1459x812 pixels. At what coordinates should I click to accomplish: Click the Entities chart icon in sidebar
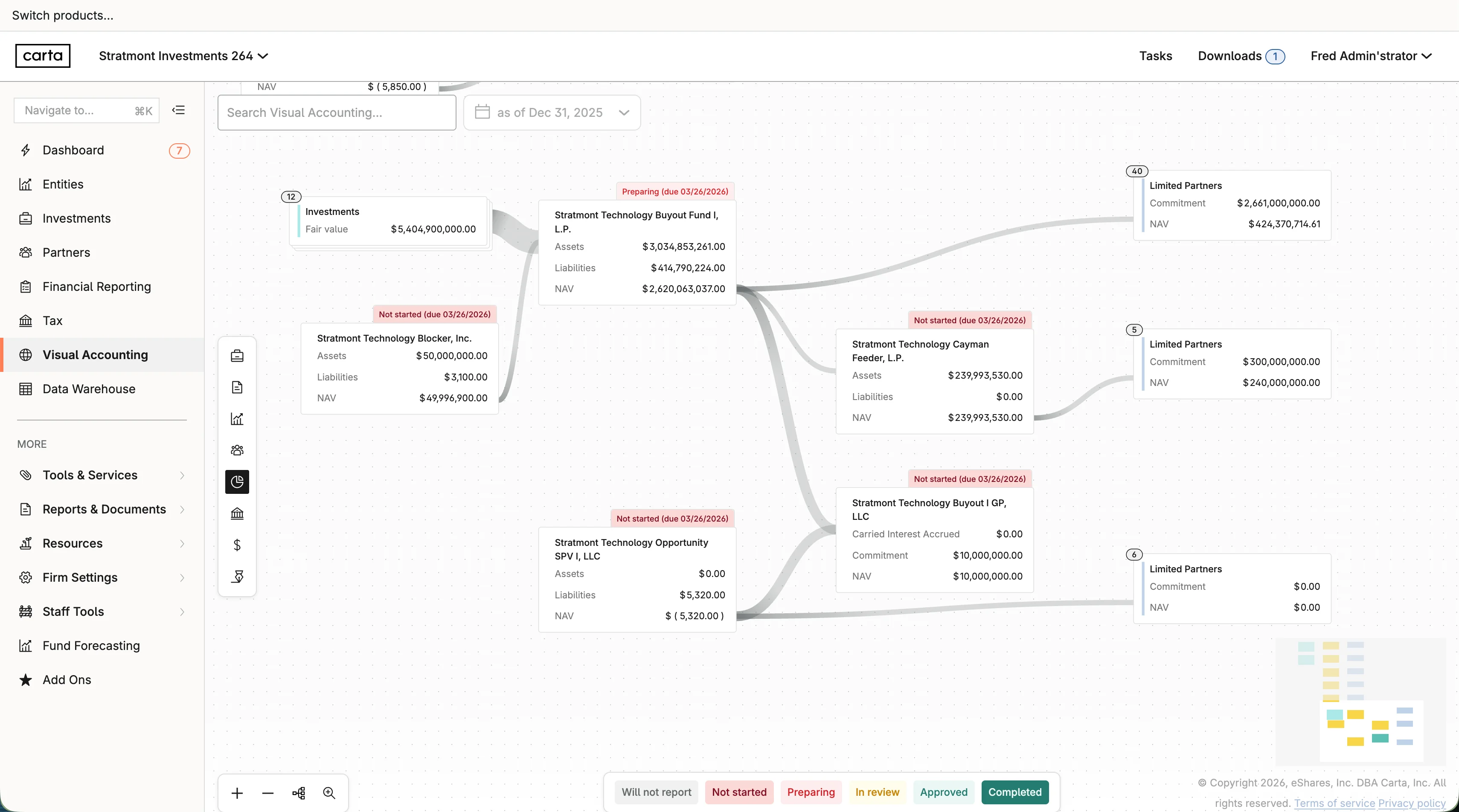26,184
